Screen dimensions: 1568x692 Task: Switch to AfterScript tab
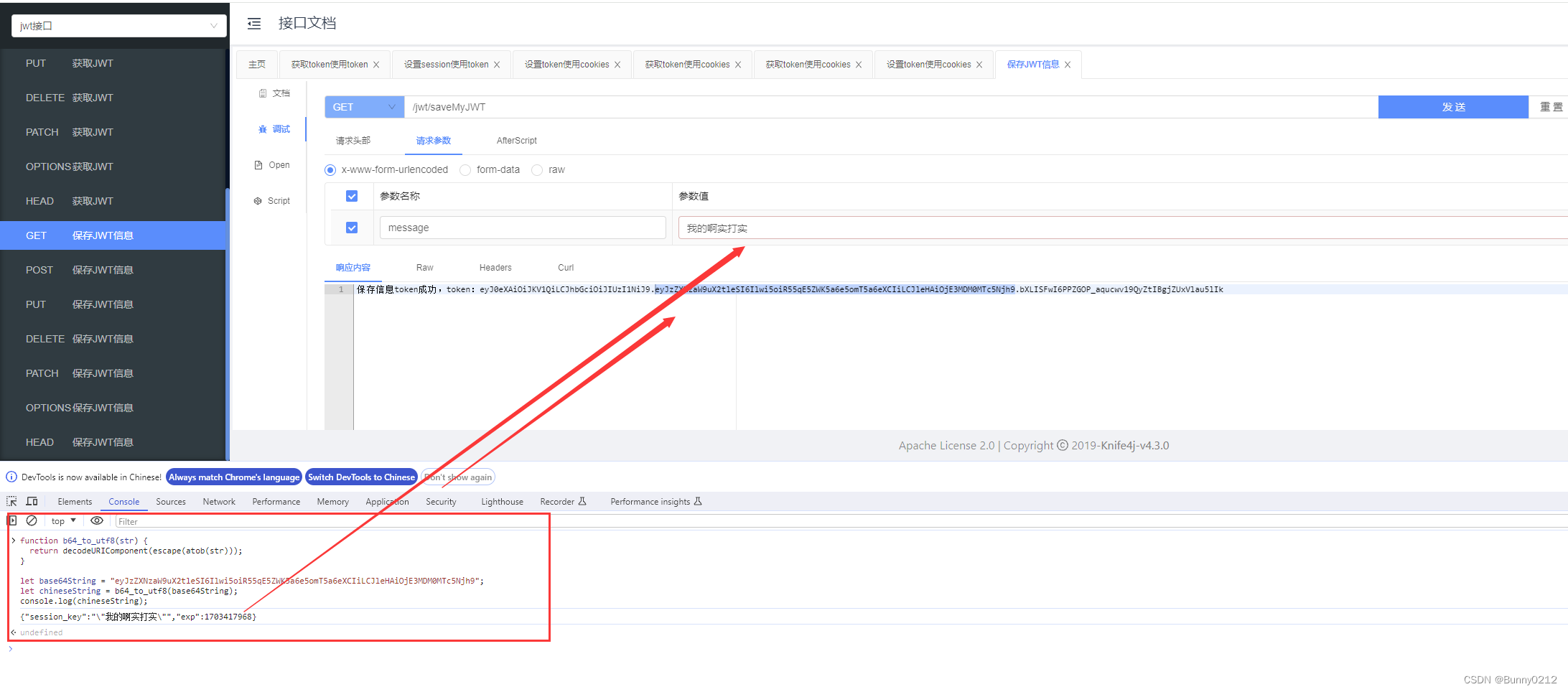coord(517,141)
